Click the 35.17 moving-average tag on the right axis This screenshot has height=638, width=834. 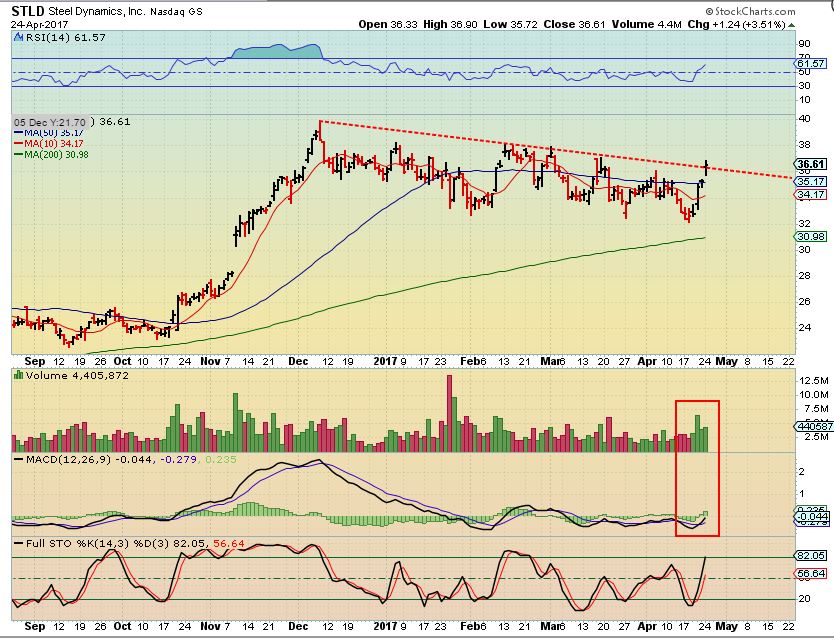tap(811, 181)
